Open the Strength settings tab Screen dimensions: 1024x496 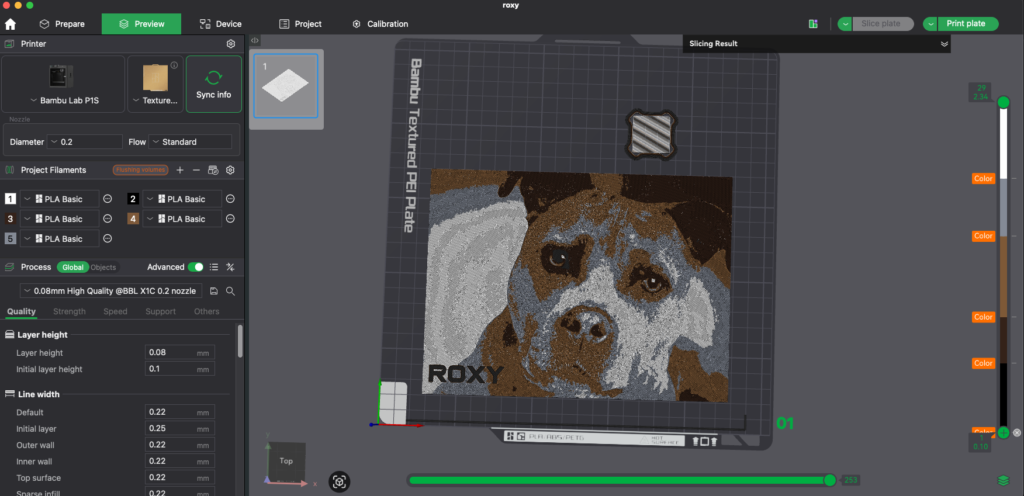click(69, 312)
